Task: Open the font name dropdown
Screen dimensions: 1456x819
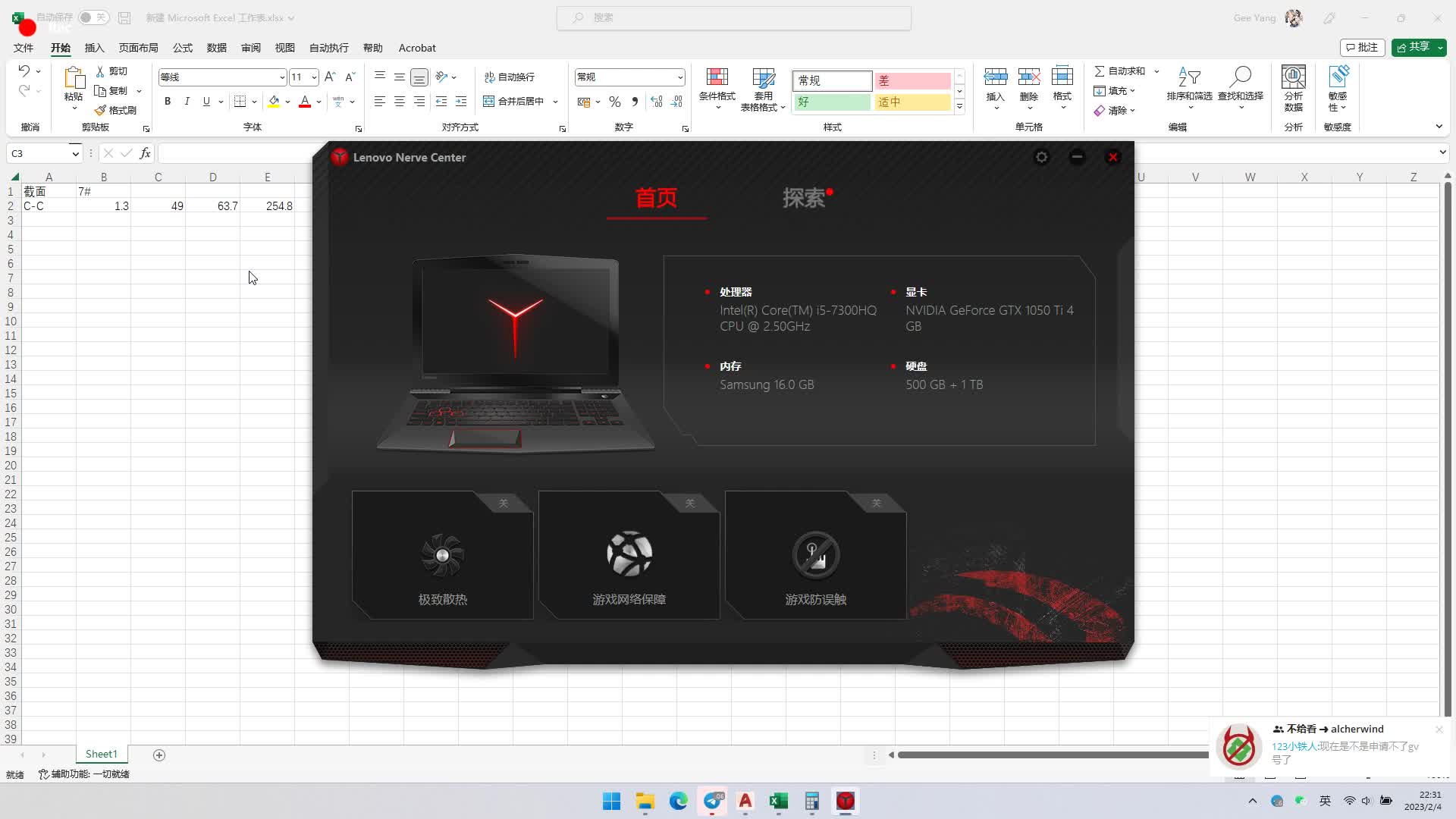Action: click(x=282, y=77)
